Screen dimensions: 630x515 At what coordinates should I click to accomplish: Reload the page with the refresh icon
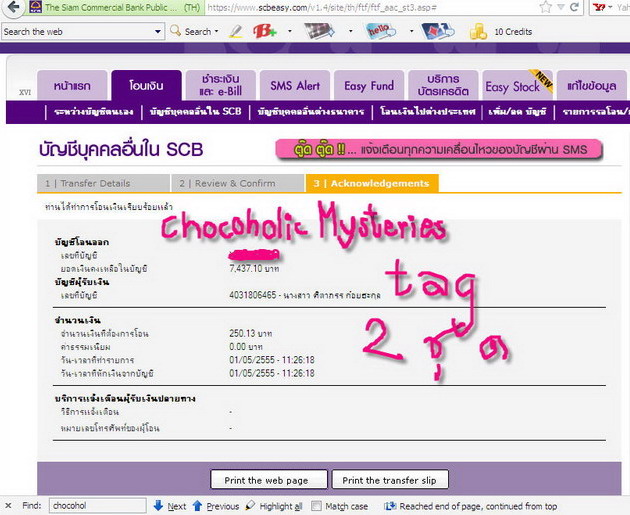point(575,7)
